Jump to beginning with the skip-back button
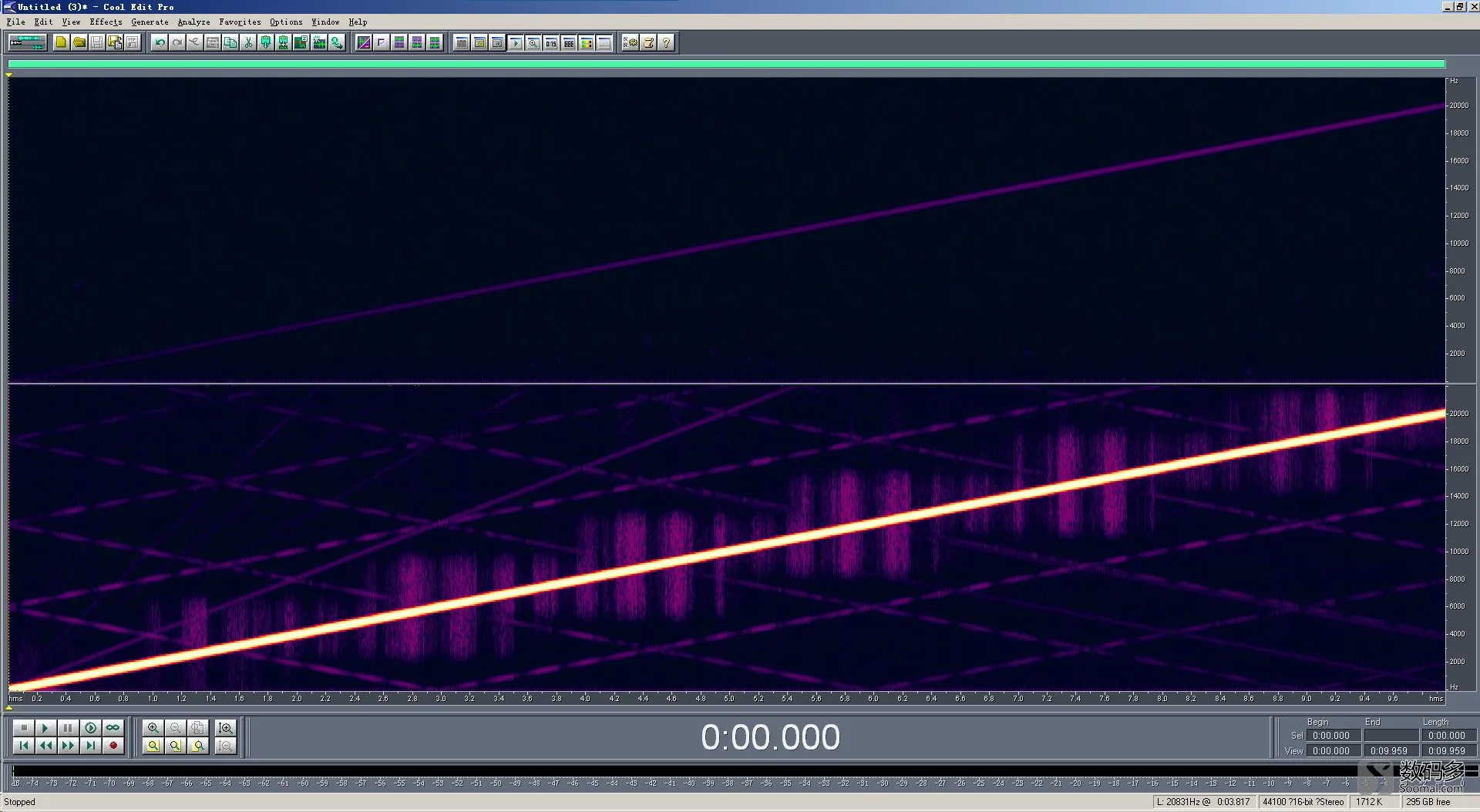 point(23,745)
